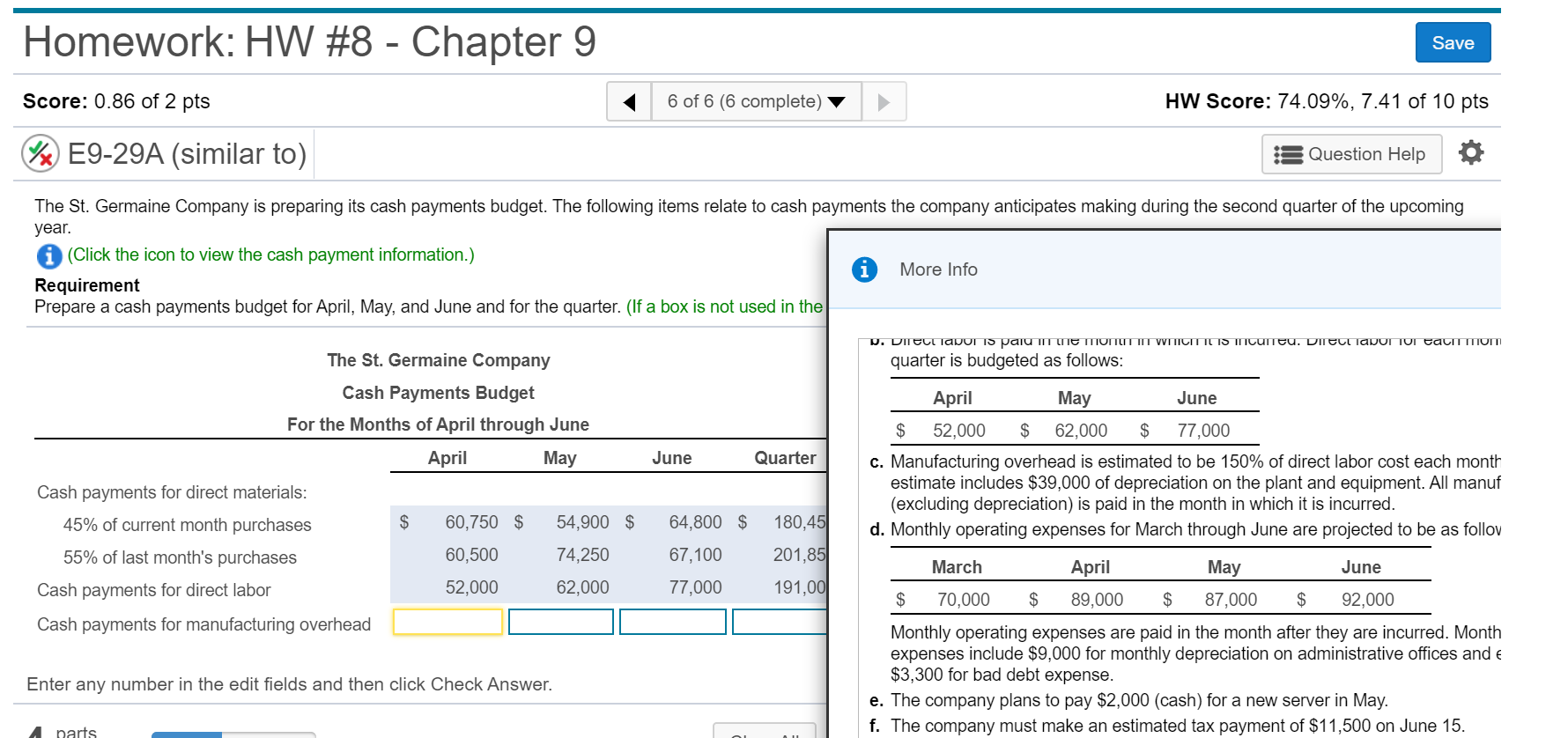1568x738 pixels.
Task: Open Question Help menu
Action: [x=1351, y=154]
